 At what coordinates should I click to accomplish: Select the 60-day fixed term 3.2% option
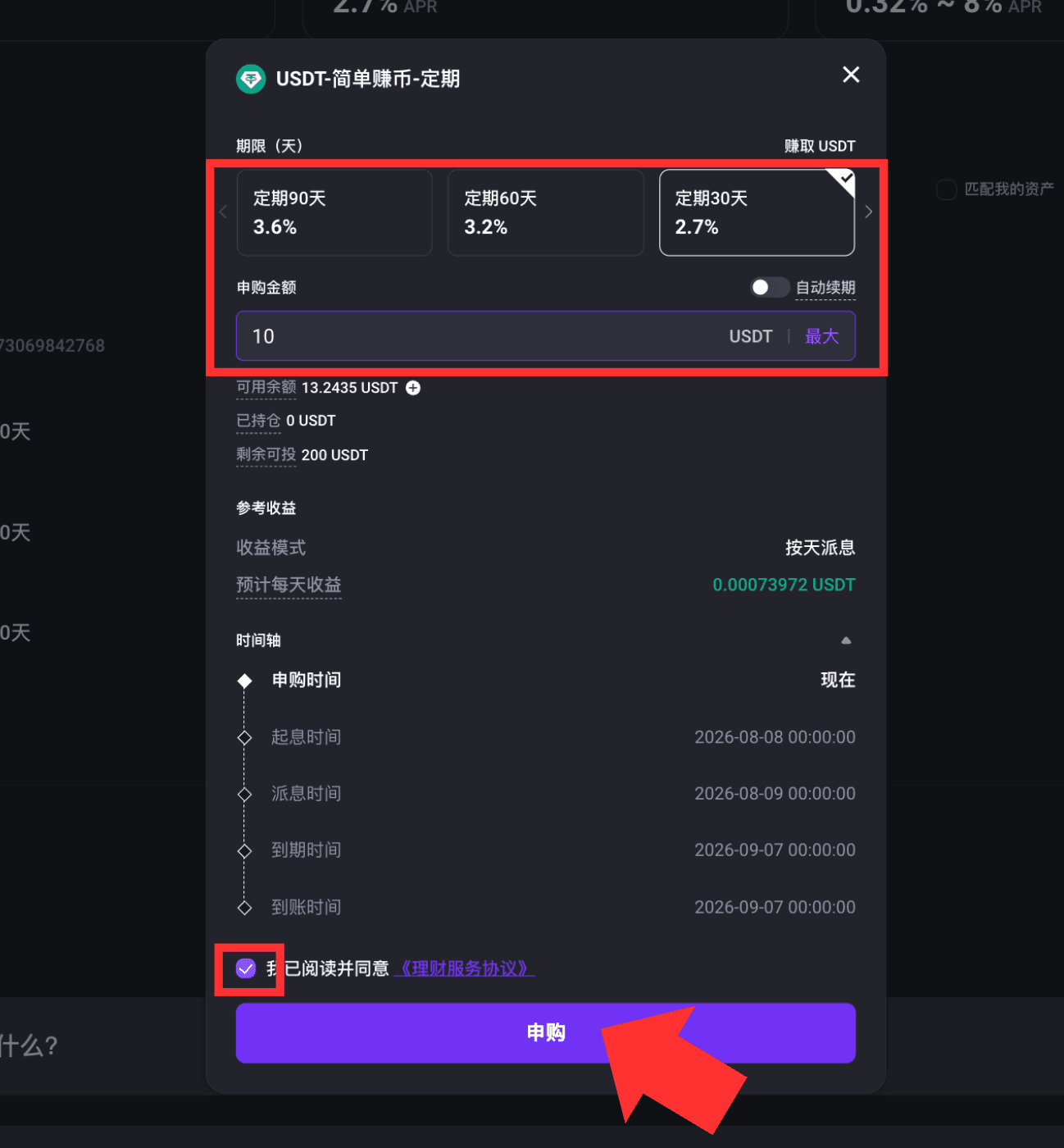pos(546,212)
